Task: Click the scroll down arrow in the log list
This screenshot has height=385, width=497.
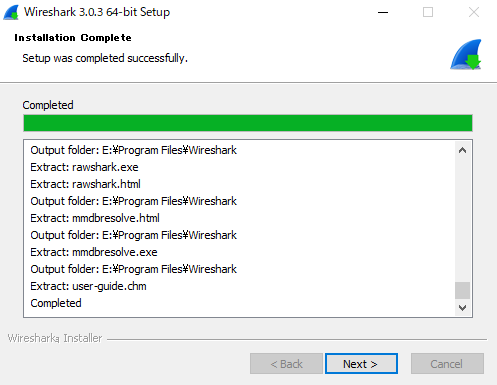Action: tap(462, 307)
